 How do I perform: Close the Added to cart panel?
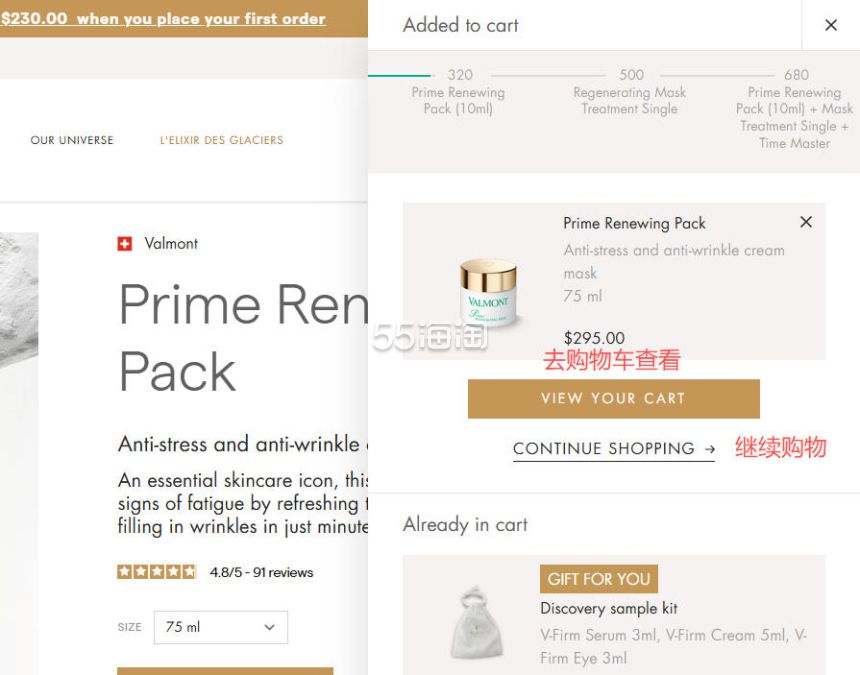(830, 25)
